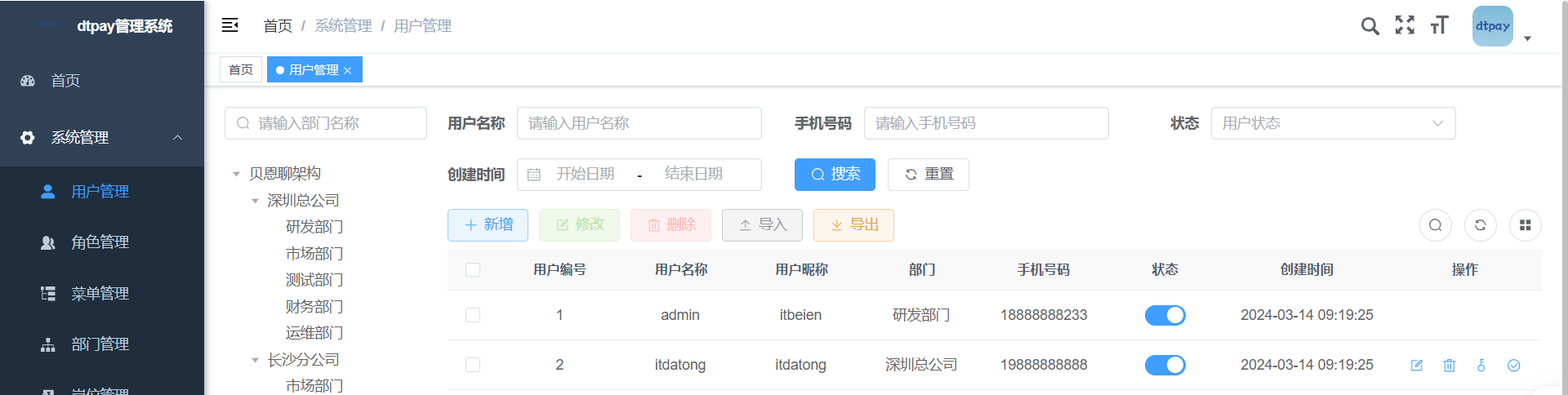Click the blue 搜索 button
Image resolution: width=1568 pixels, height=395 pixels.
pos(835,175)
